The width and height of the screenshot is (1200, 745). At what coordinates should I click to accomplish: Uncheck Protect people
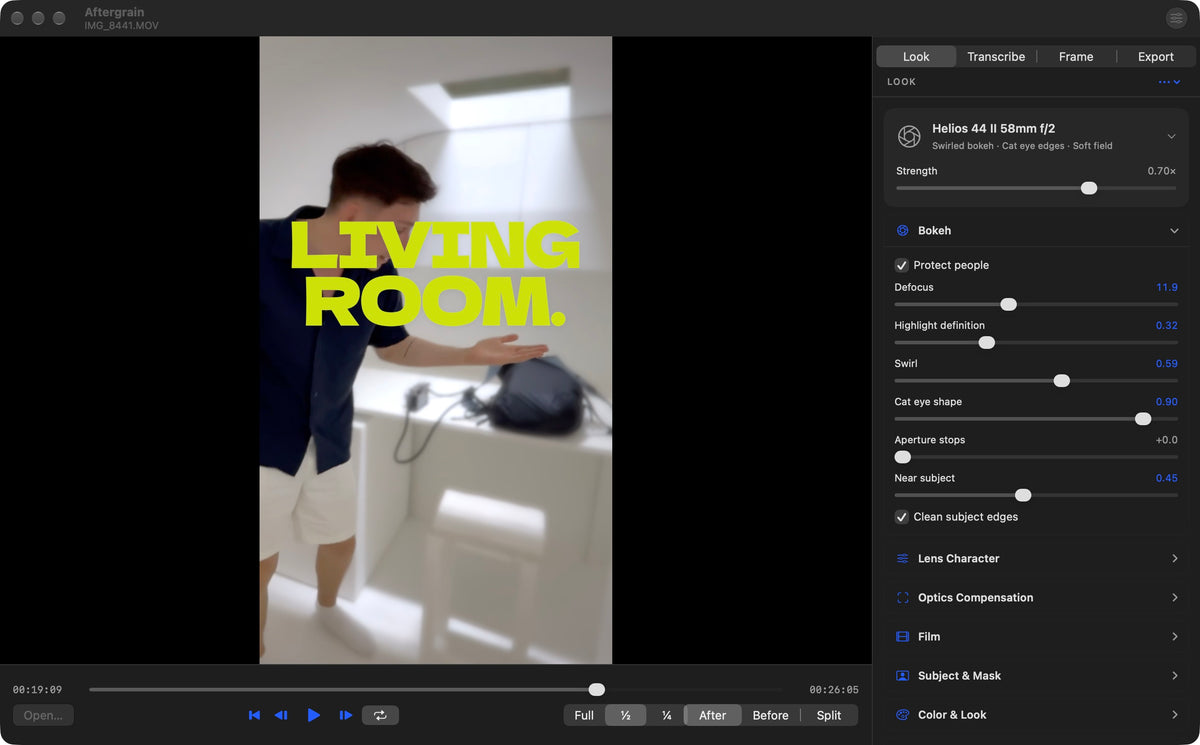[902, 265]
